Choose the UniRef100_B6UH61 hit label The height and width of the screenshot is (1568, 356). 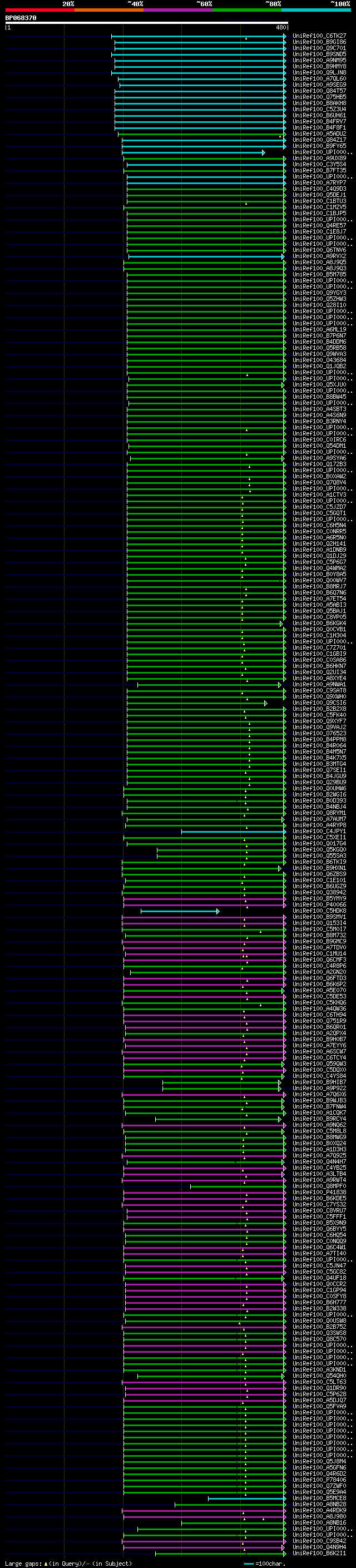click(x=319, y=116)
